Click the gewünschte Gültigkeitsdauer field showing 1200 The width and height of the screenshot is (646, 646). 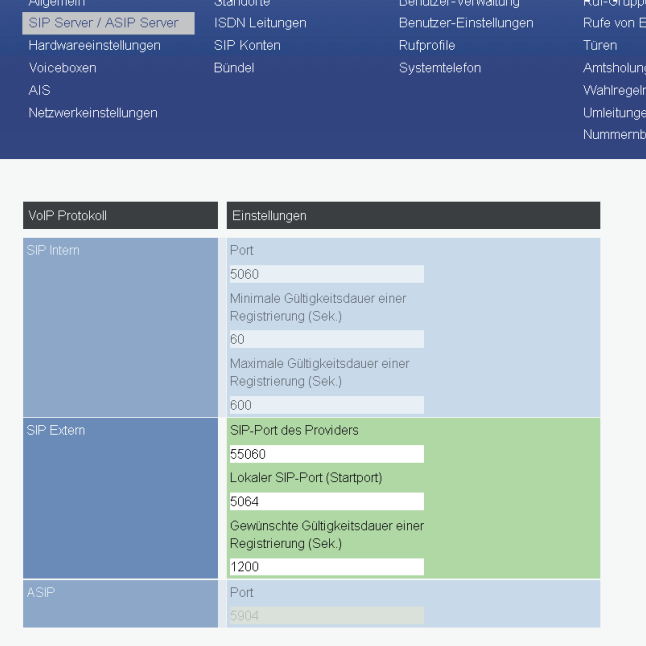pyautogui.click(x=326, y=567)
